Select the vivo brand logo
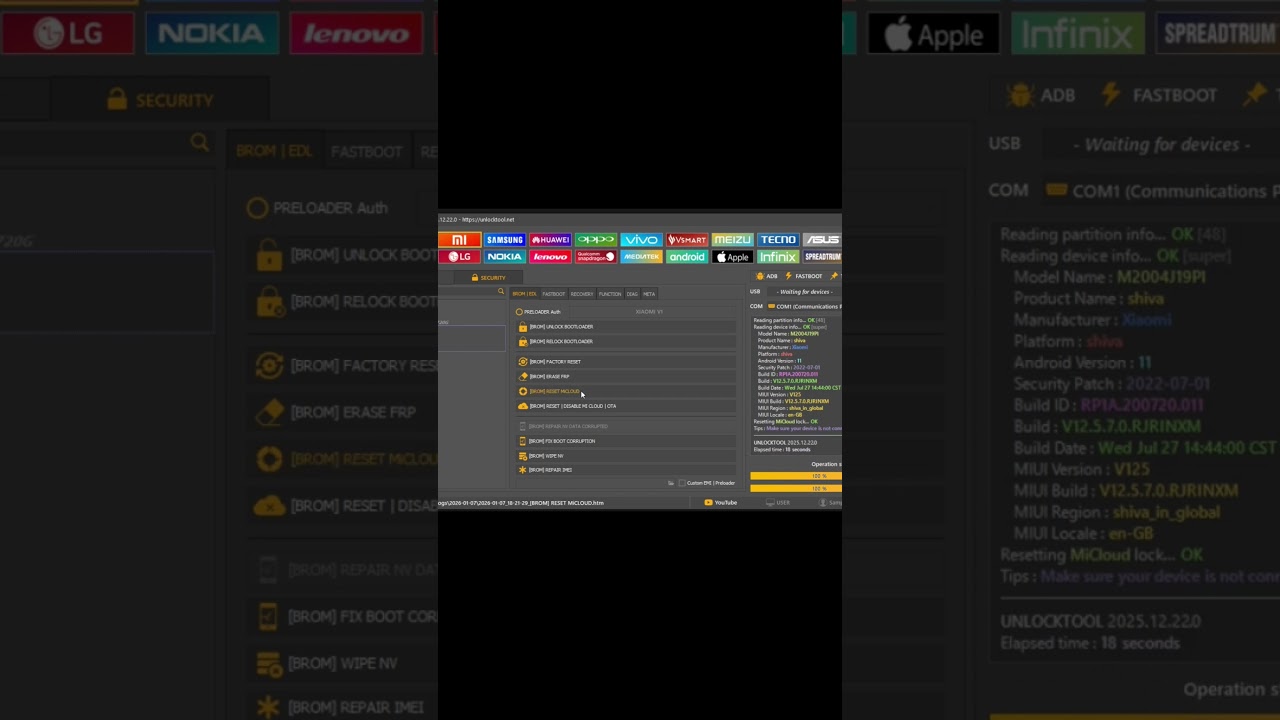Screen dimensions: 1280x720 pos(641,240)
